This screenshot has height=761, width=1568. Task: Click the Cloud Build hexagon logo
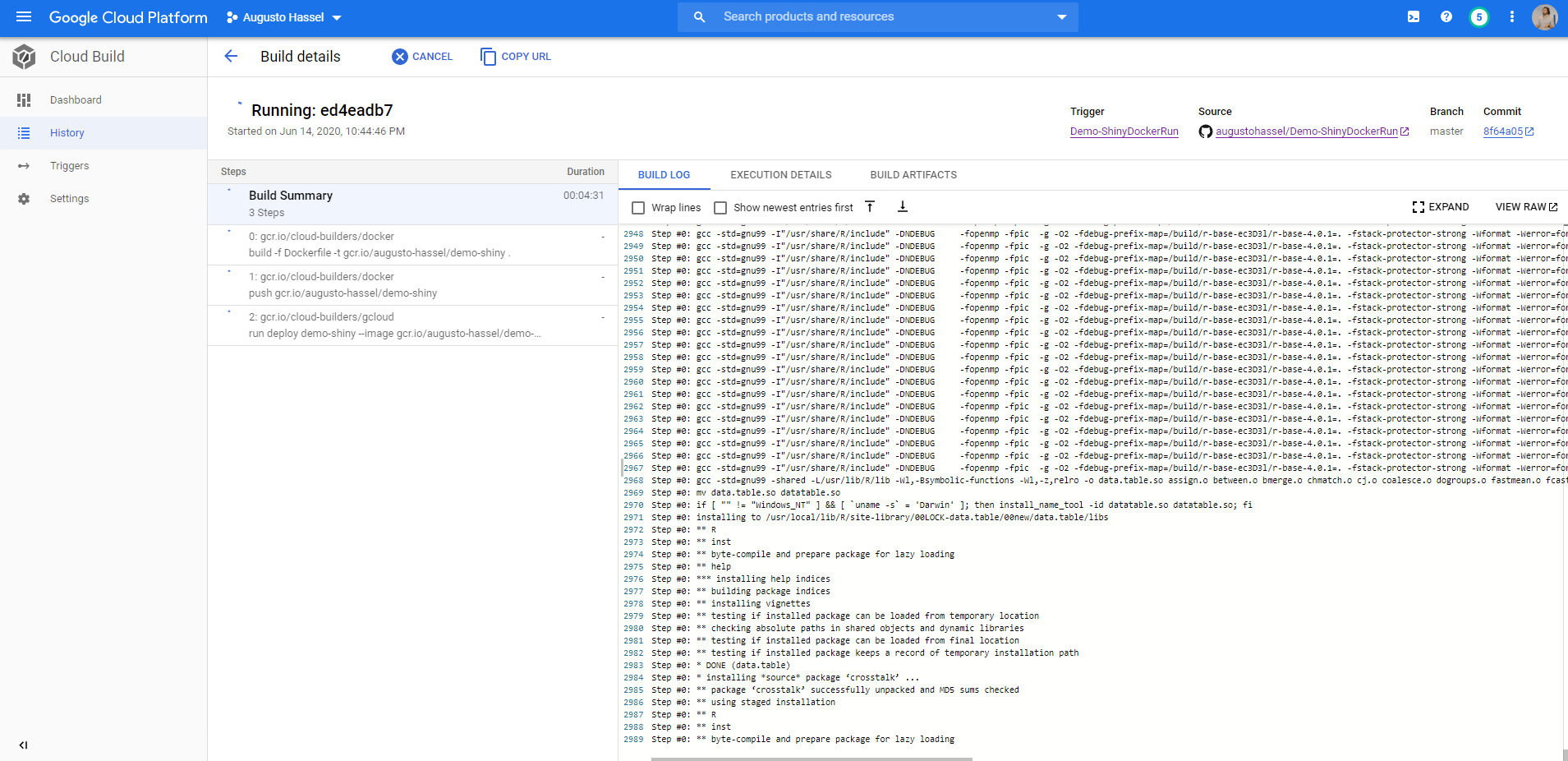point(24,57)
